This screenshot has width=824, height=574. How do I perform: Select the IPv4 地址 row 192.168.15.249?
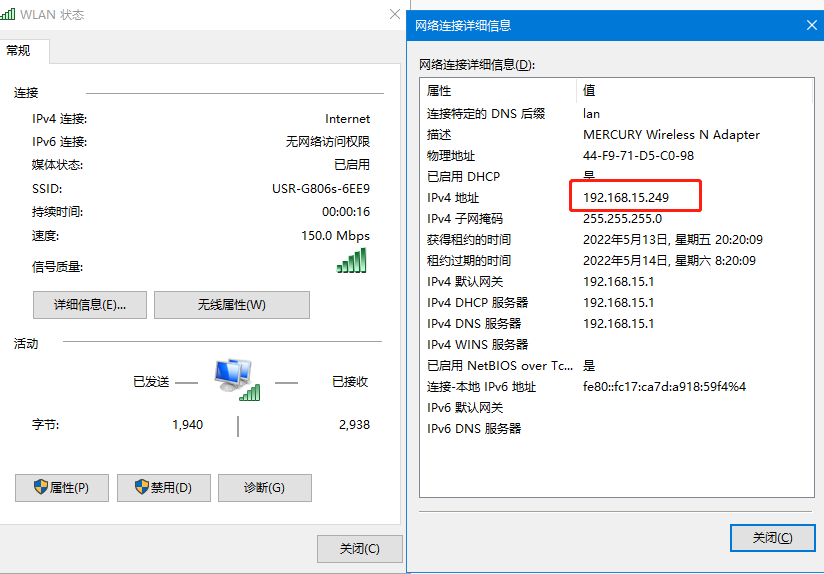click(626, 198)
